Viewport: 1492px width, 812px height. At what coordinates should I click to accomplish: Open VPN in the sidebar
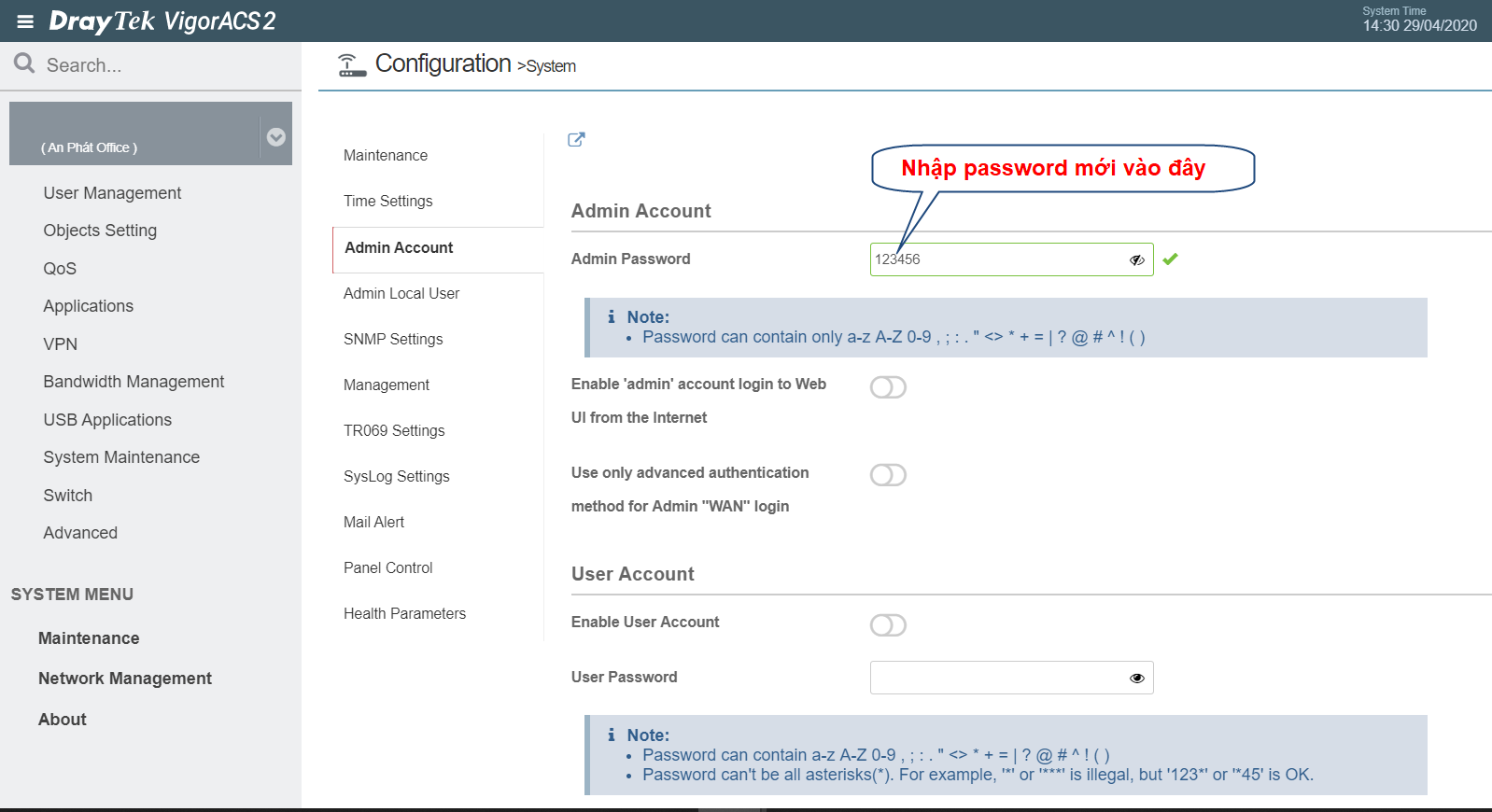coord(61,344)
